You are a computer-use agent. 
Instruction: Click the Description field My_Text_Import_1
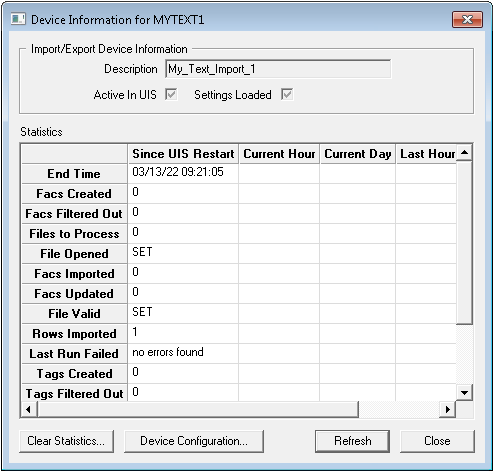(x=278, y=69)
